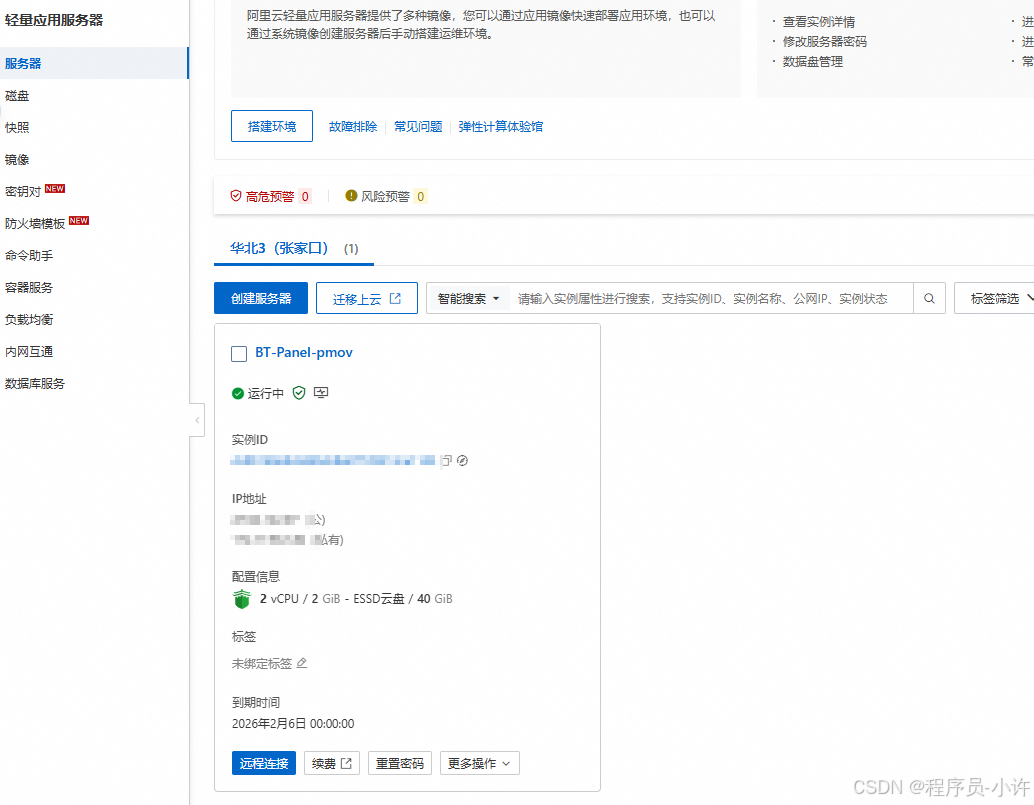Click the 创建服务器 button

tap(261, 298)
